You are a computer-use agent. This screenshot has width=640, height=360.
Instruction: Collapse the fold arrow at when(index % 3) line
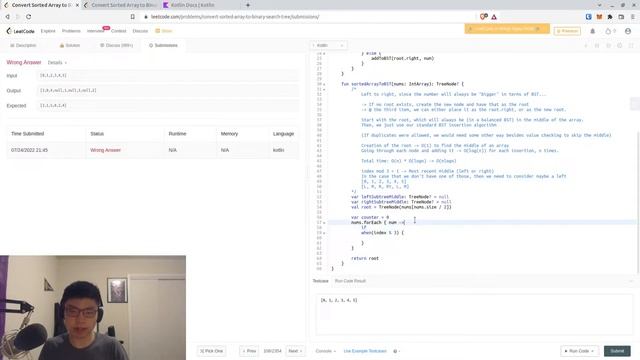click(x=324, y=233)
